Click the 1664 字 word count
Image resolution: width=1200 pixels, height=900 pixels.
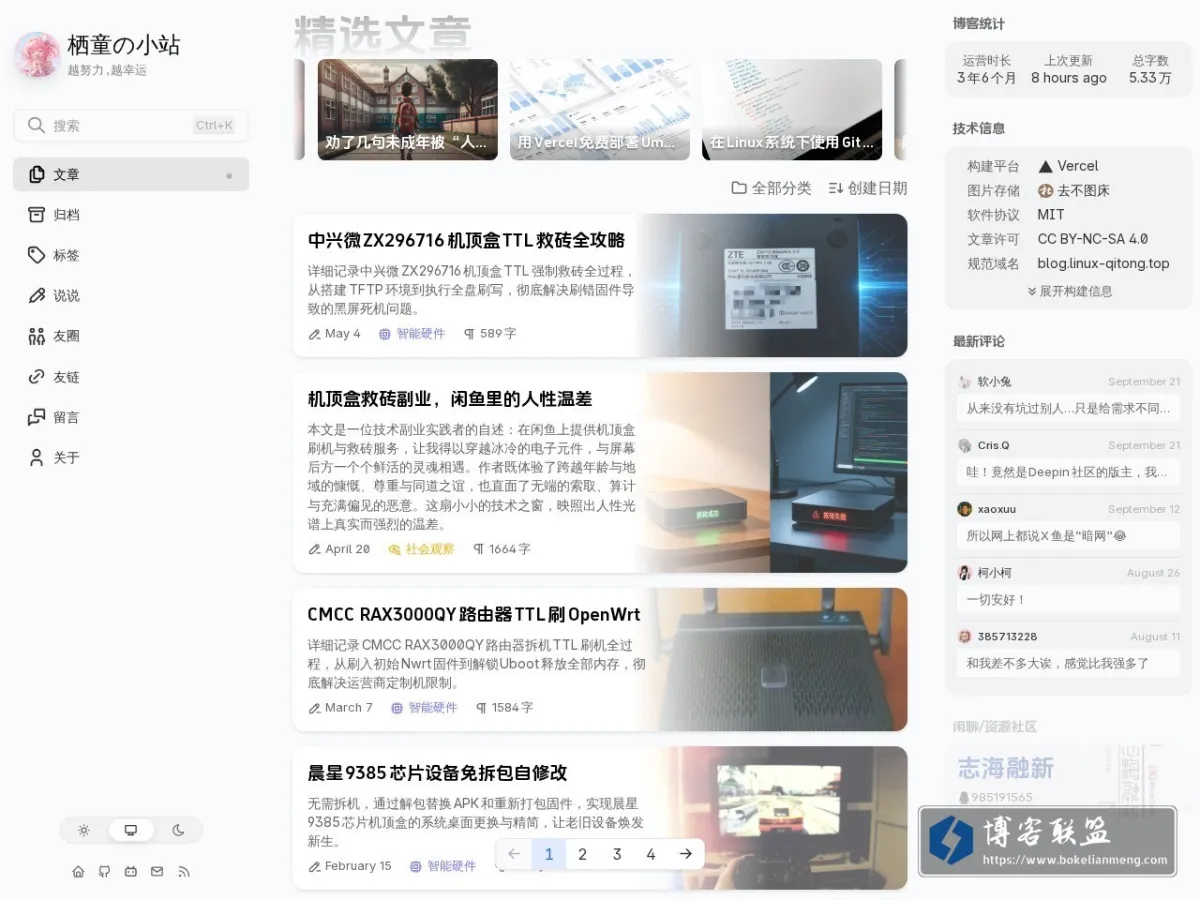[501, 549]
